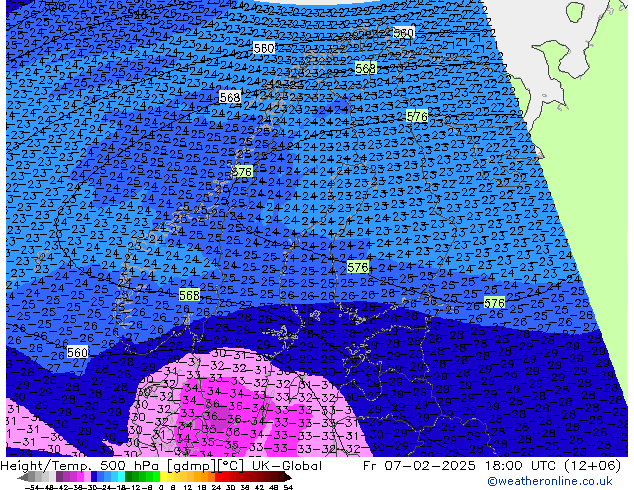The image size is (634, 490).
Task: Pick the green swatch at -12 in the legend
Action: pos(135,478)
